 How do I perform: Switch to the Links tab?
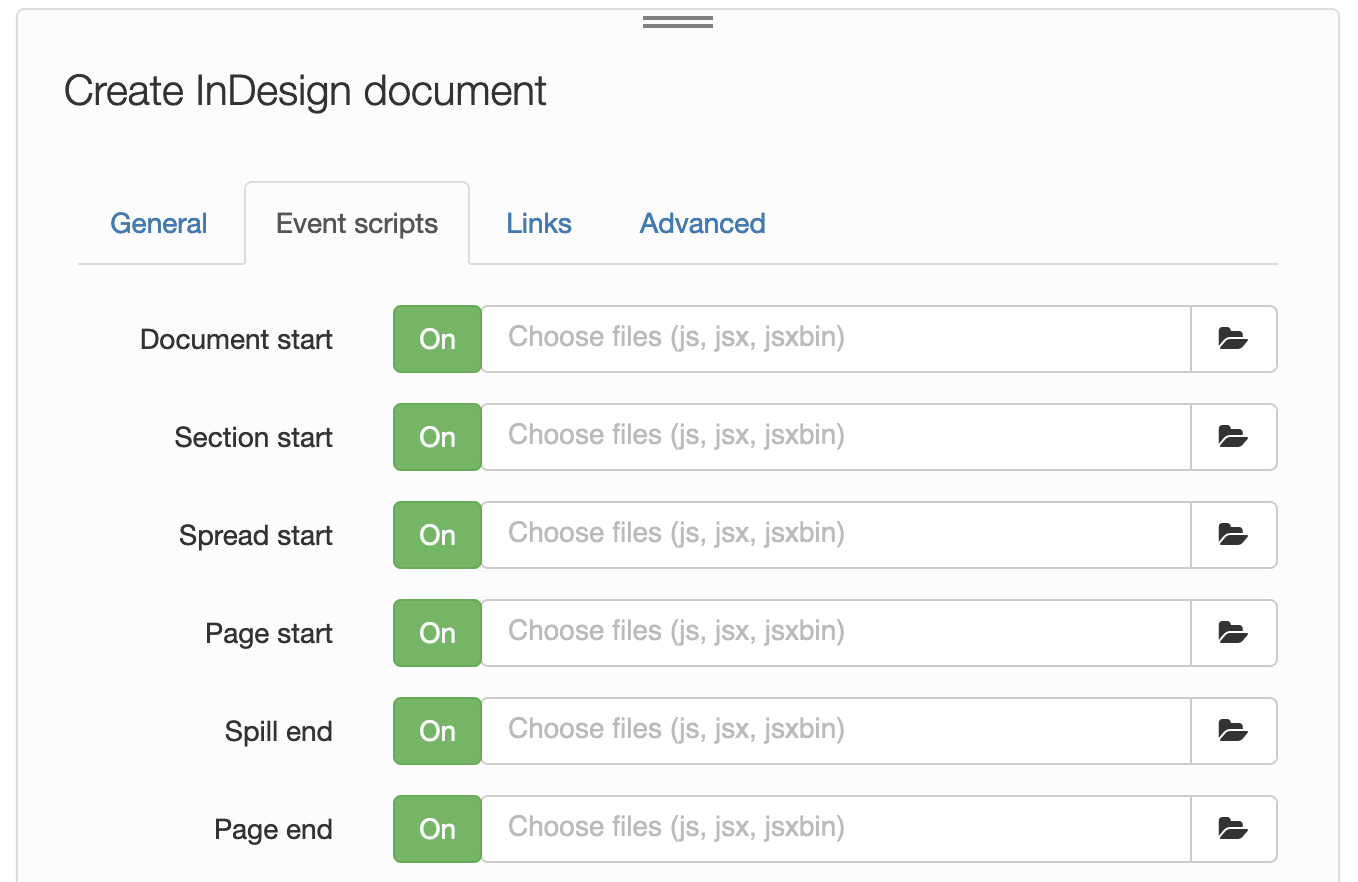pos(539,223)
